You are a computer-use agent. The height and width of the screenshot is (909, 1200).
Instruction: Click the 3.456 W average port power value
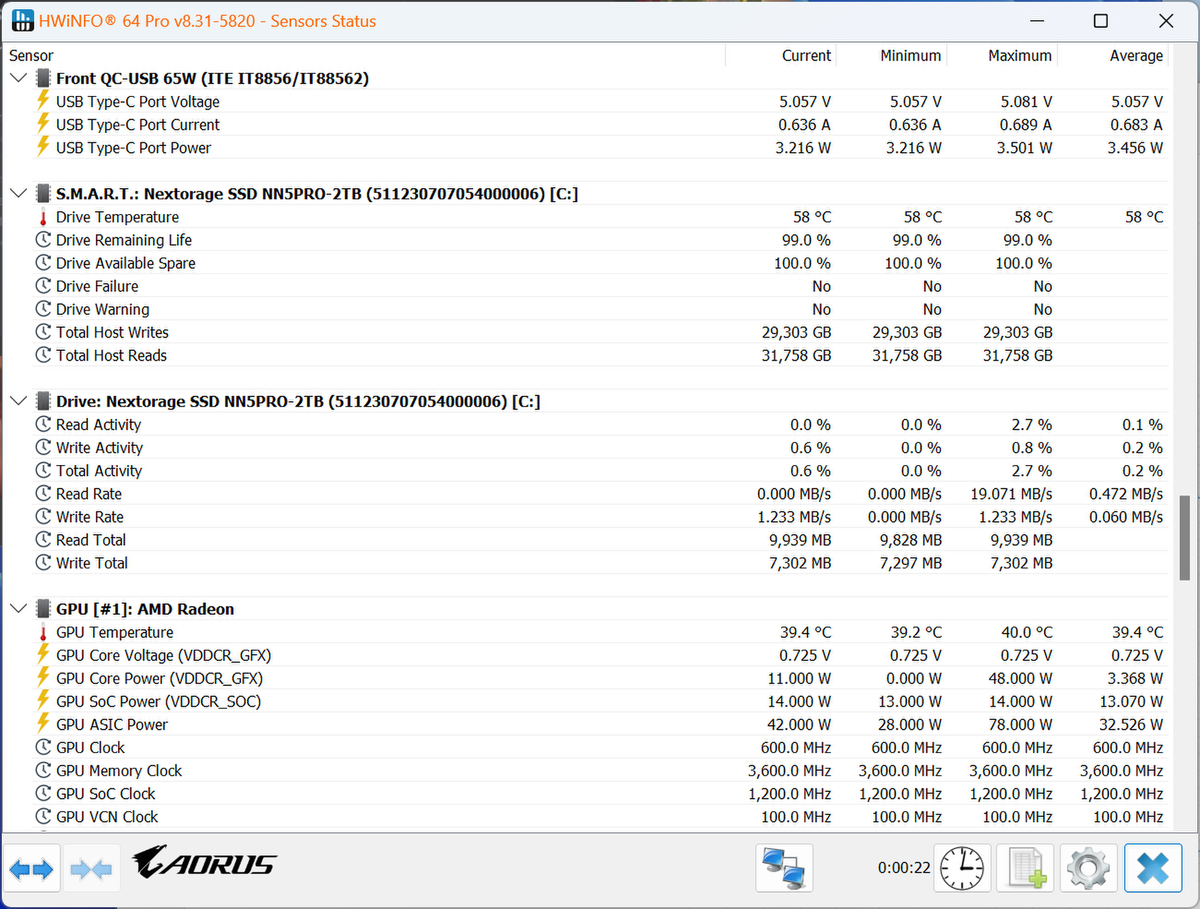(x=1137, y=147)
